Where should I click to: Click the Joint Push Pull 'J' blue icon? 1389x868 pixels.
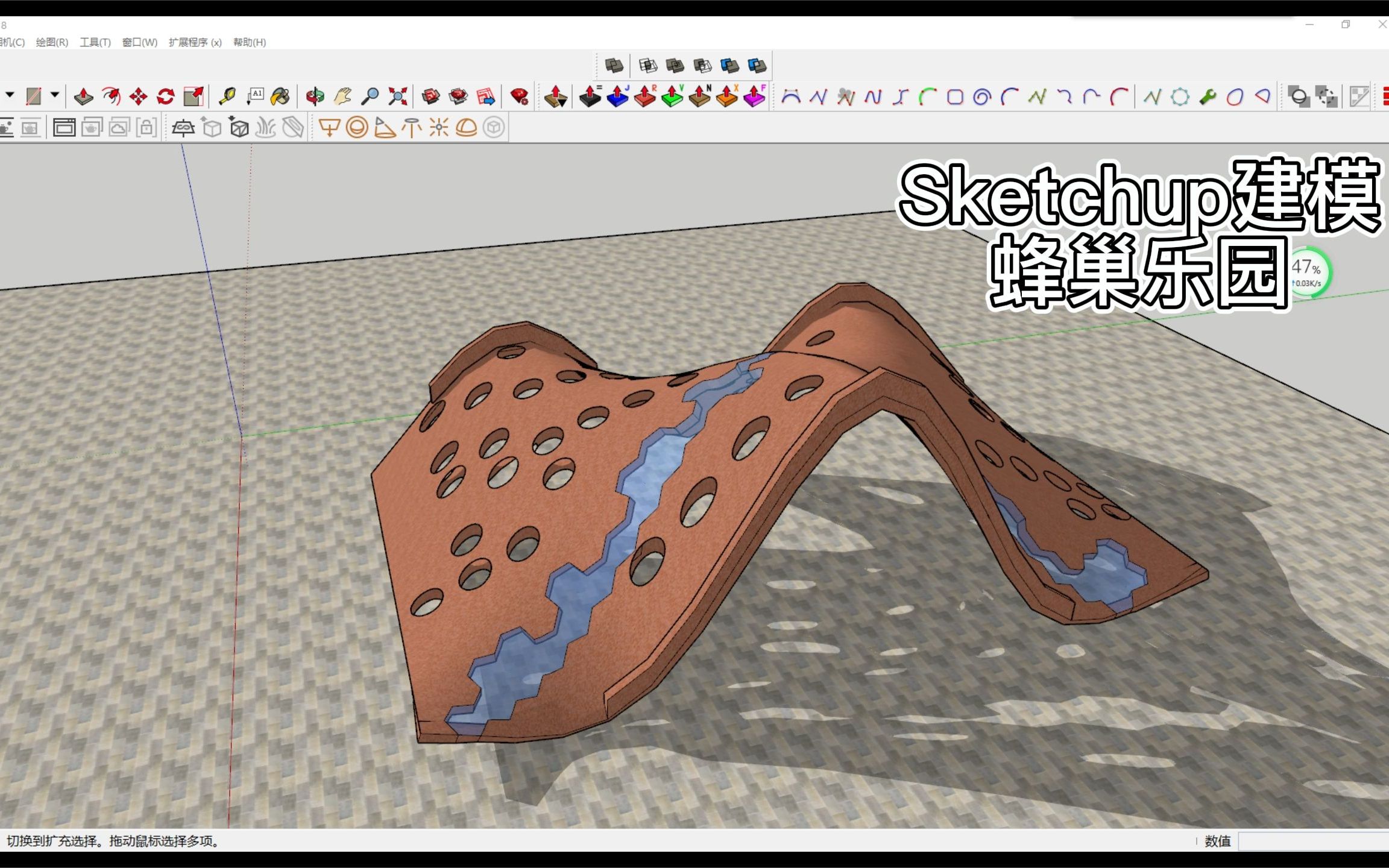tap(618, 96)
